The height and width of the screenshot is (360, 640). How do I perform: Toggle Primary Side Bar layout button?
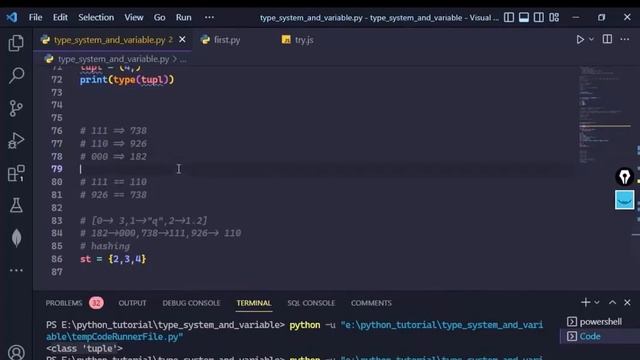(509, 17)
